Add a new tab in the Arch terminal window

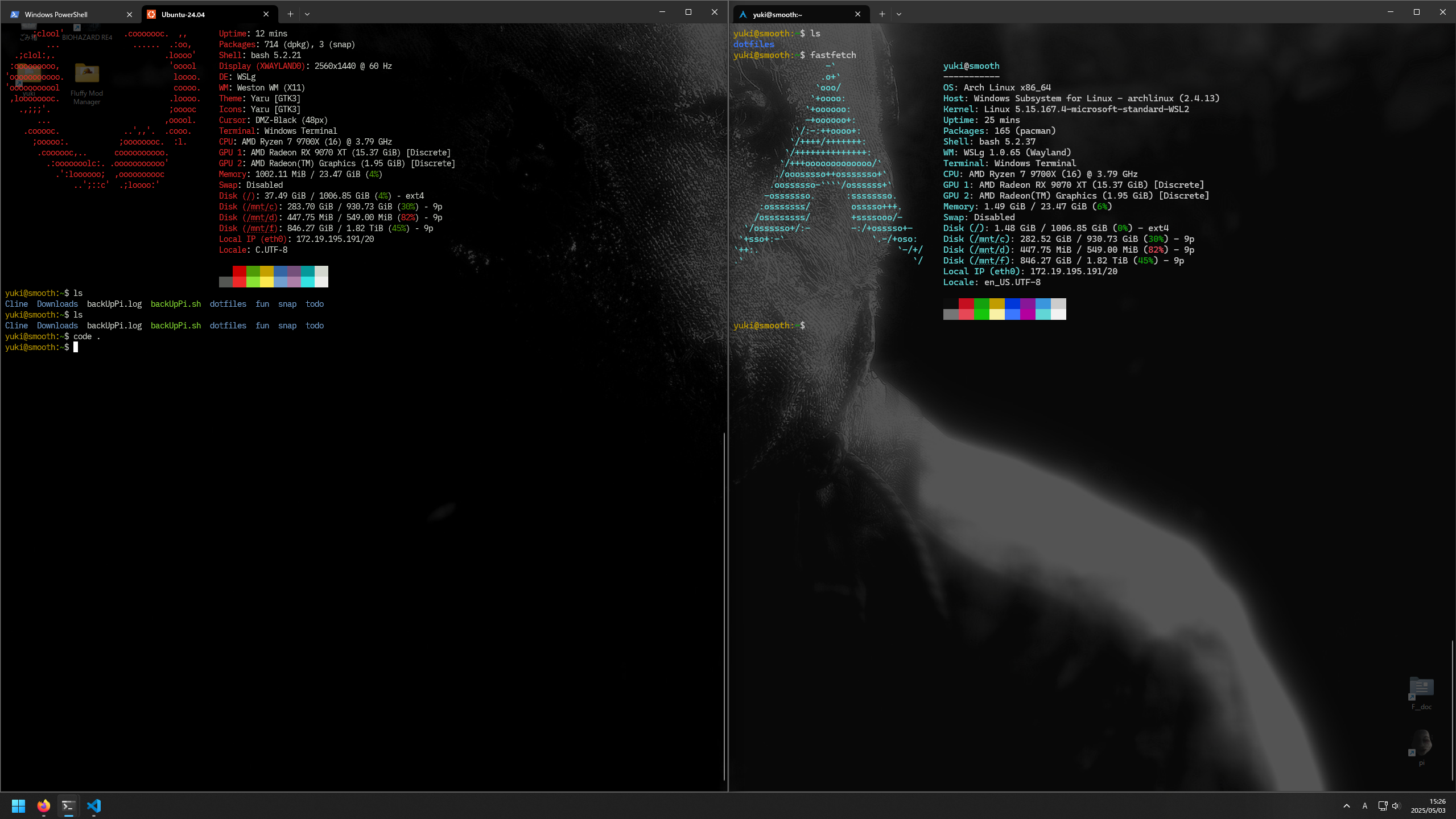point(882,14)
